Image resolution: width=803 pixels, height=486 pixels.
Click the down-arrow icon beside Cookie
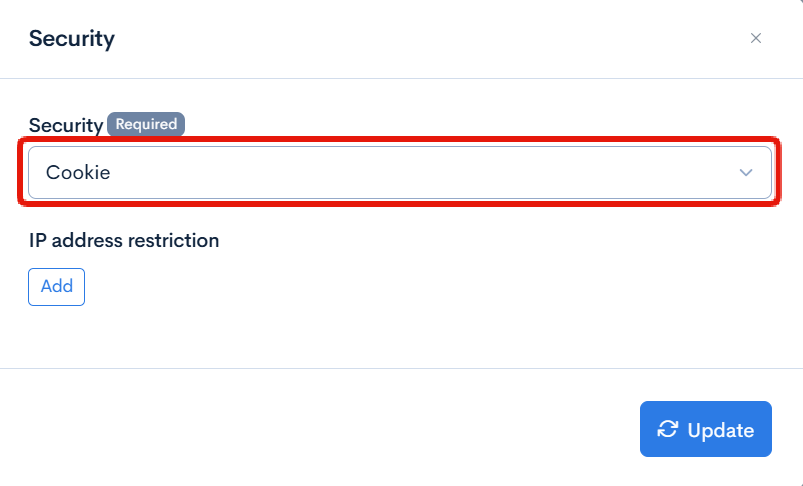click(x=745, y=172)
